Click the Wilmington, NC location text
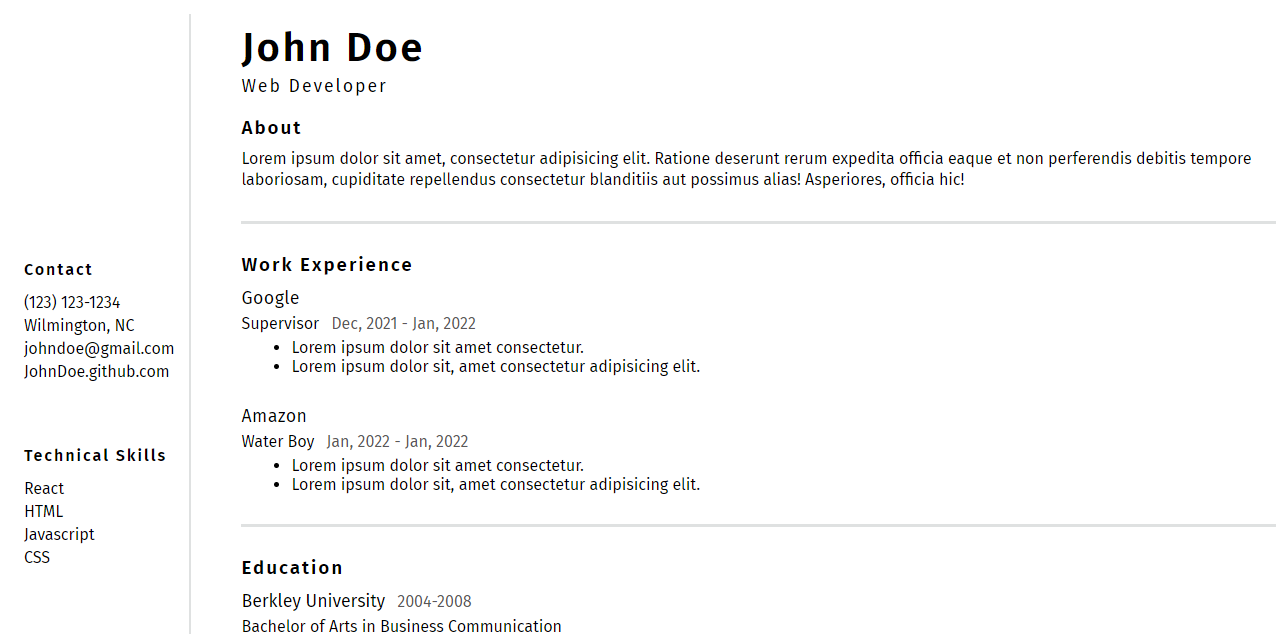The height and width of the screenshot is (634, 1279). (x=79, y=325)
